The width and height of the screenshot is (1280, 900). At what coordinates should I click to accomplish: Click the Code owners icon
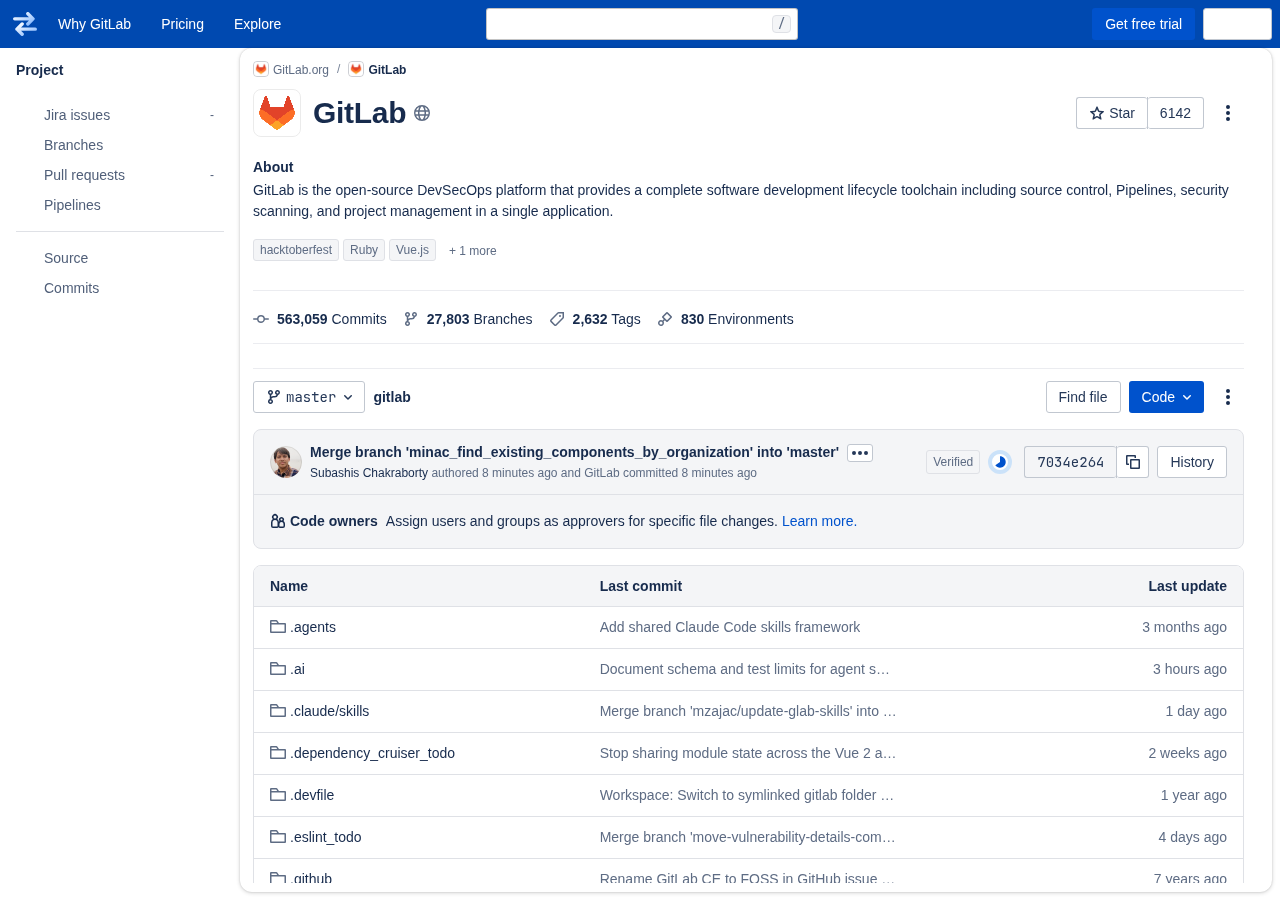[x=278, y=521]
